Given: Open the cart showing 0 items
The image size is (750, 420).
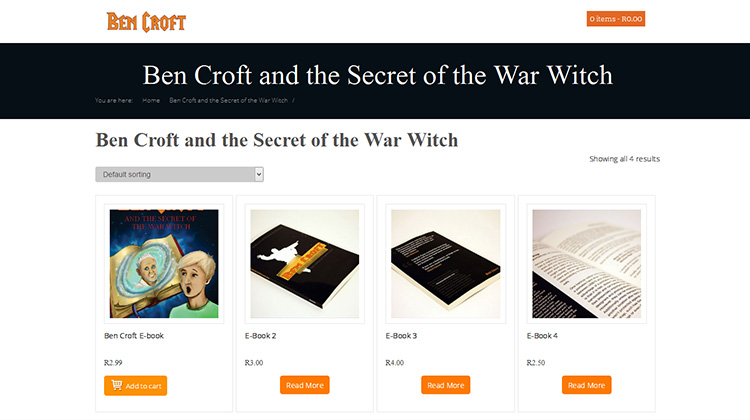Looking at the screenshot, I should (x=616, y=19).
